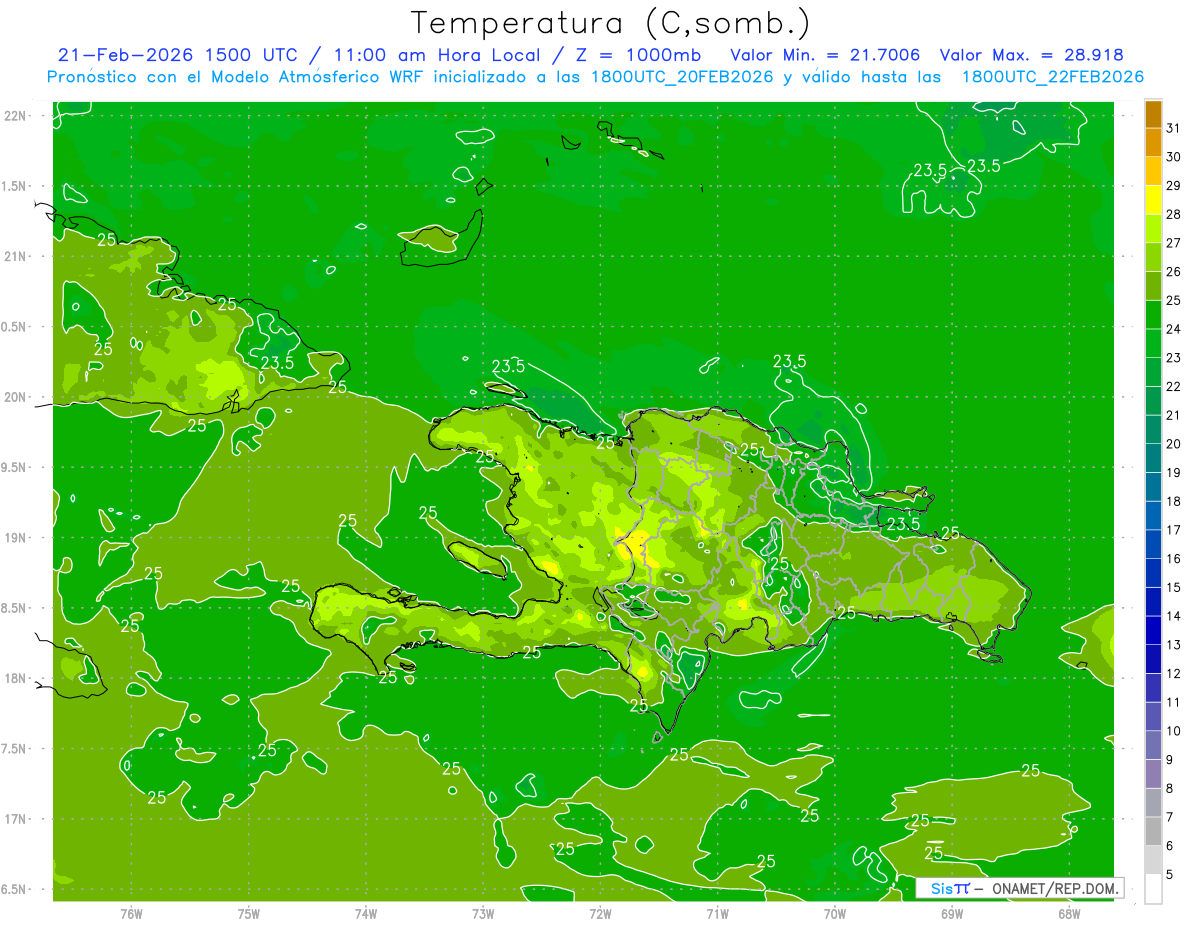Click the "22N" latitude label
Viewport: 1200px width, 927px height.
tap(17, 116)
